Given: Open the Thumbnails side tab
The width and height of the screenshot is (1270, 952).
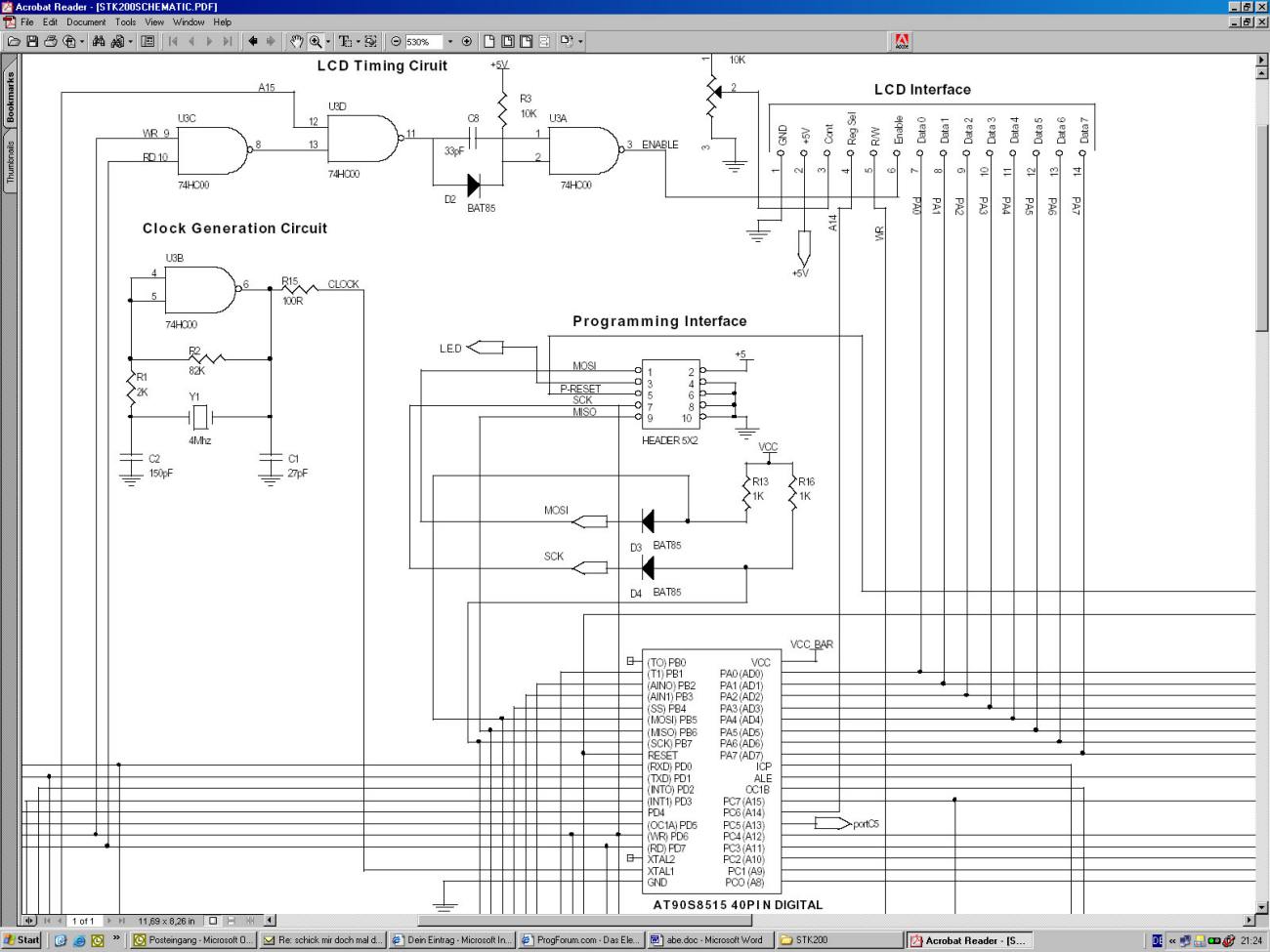Looking at the screenshot, I should [11, 162].
